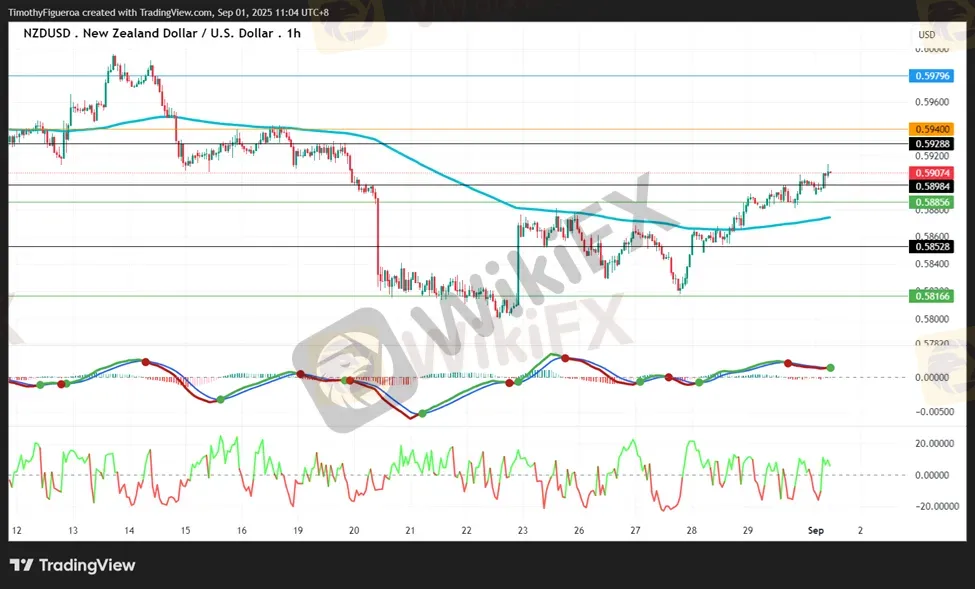Image resolution: width=975 pixels, height=589 pixels.
Task: Click the black 0.59288 level label
Action: [930, 144]
